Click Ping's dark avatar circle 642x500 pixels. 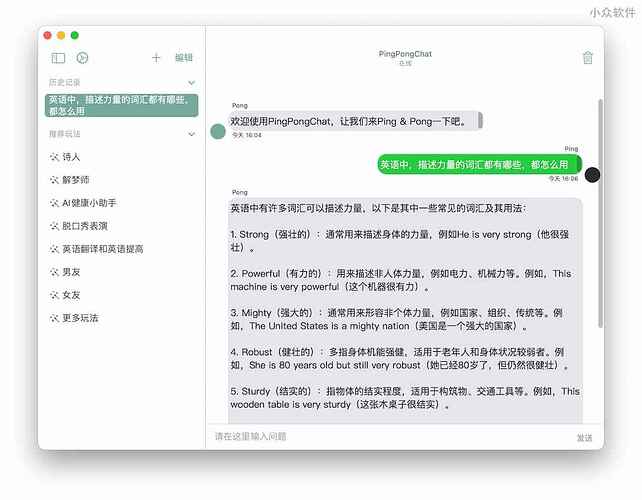[x=592, y=175]
